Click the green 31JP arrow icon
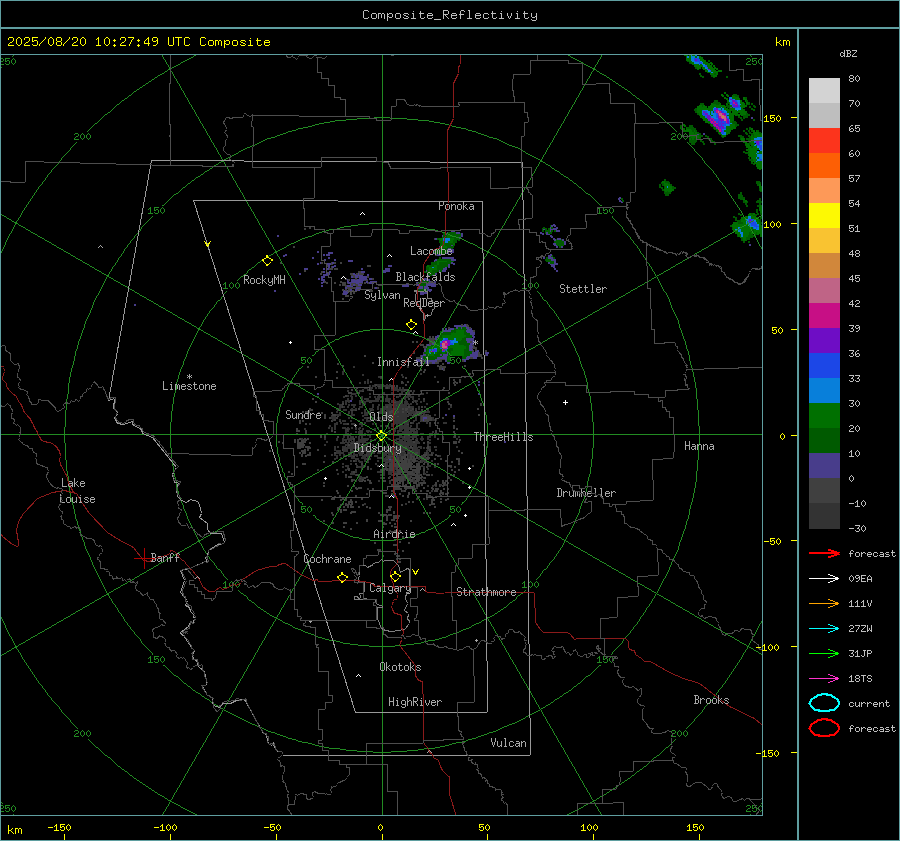The width and height of the screenshot is (900, 841). click(x=824, y=653)
